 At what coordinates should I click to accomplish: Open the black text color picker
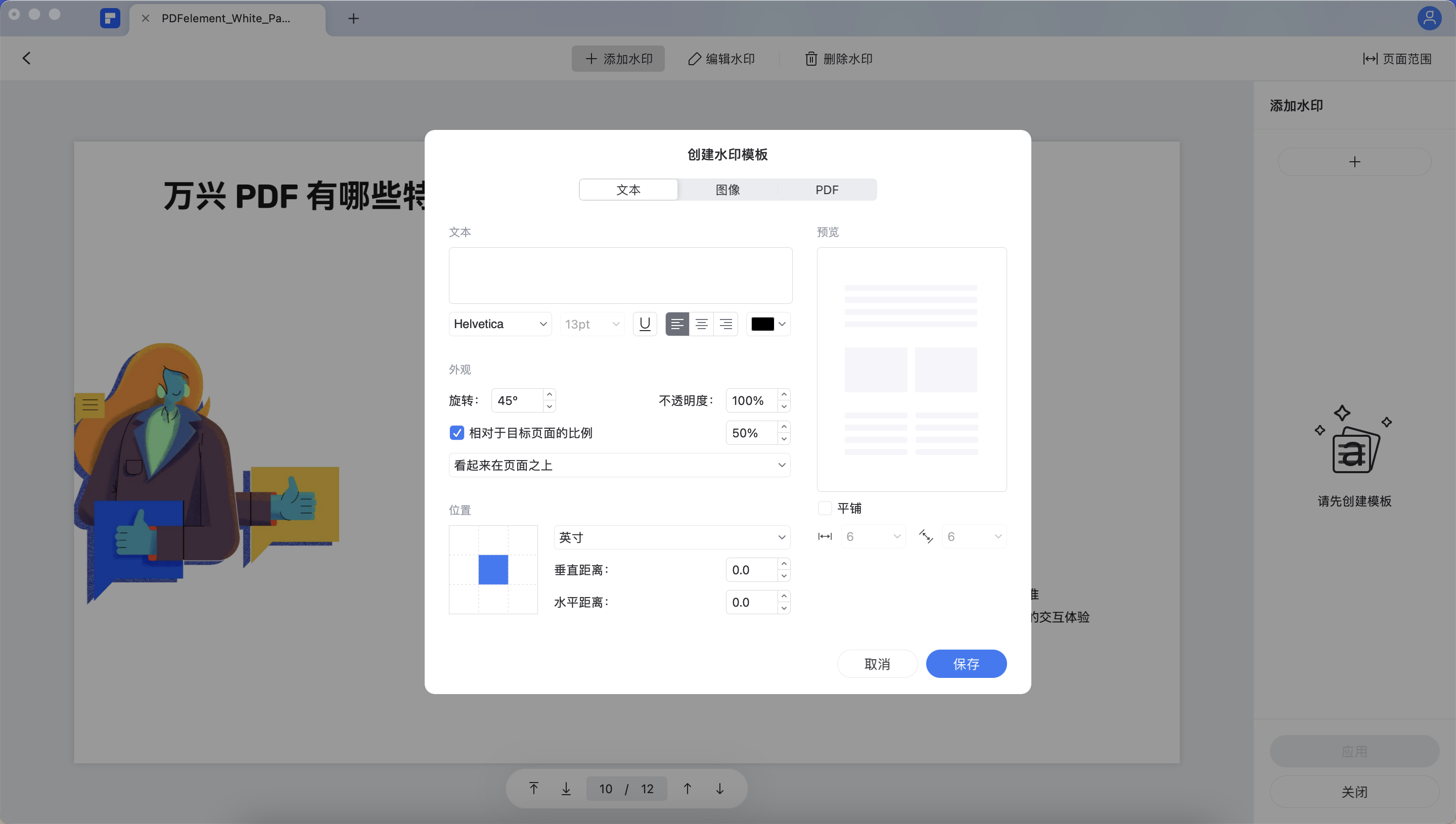(x=768, y=324)
